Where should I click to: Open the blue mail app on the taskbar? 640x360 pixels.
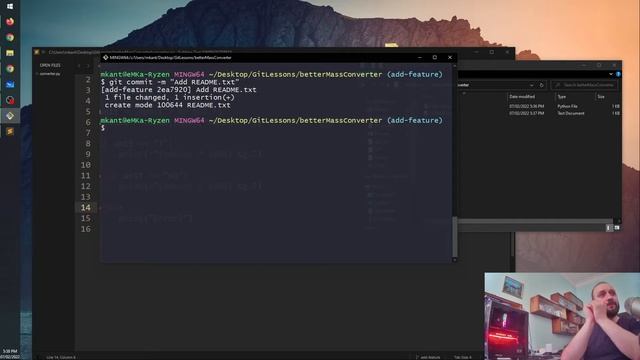click(10, 84)
